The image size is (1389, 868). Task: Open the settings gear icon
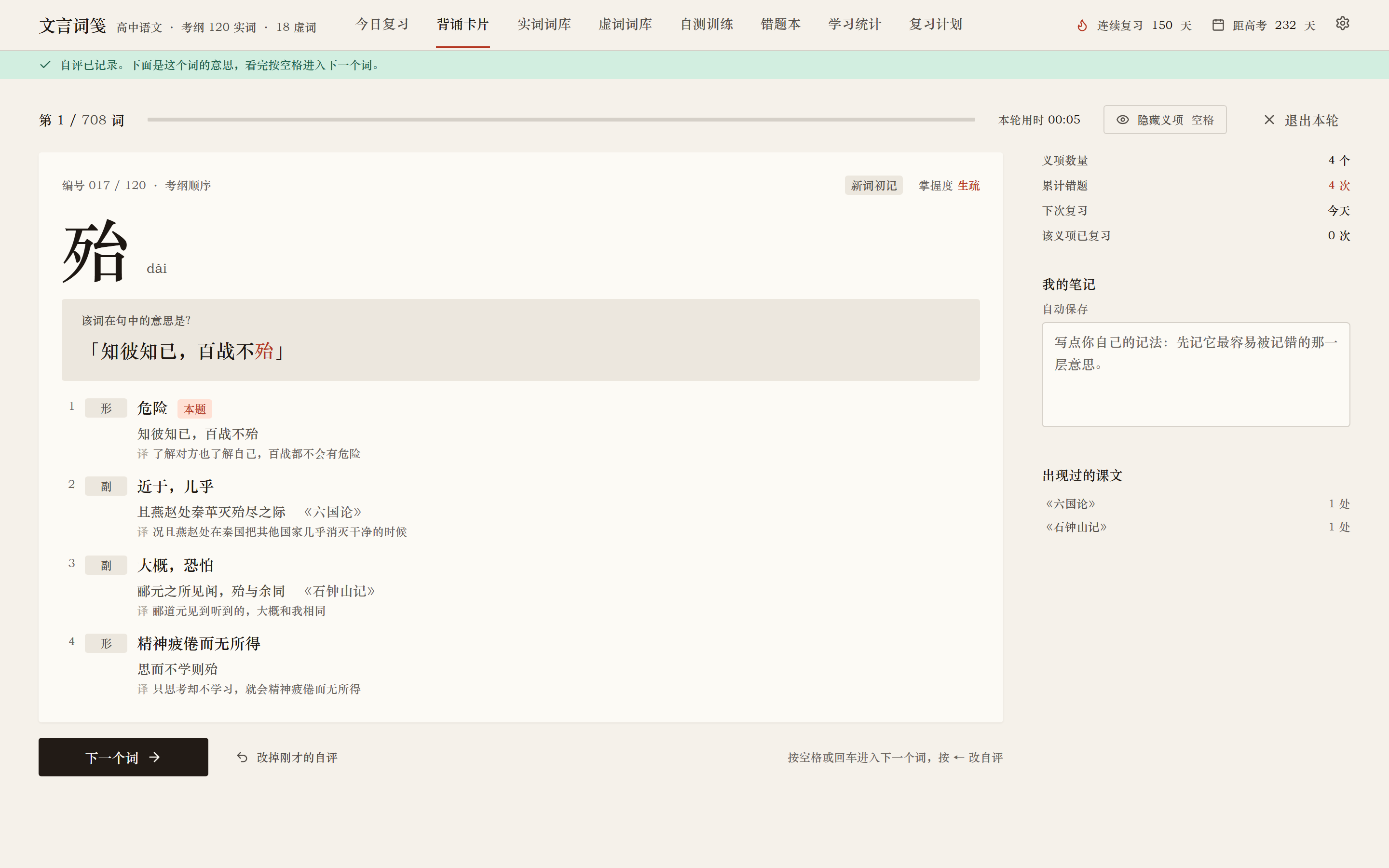click(1342, 24)
